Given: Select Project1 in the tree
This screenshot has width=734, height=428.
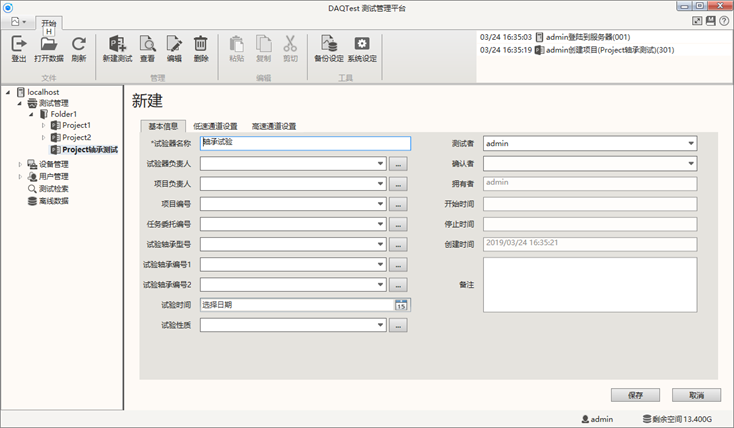Looking at the screenshot, I should 76,126.
